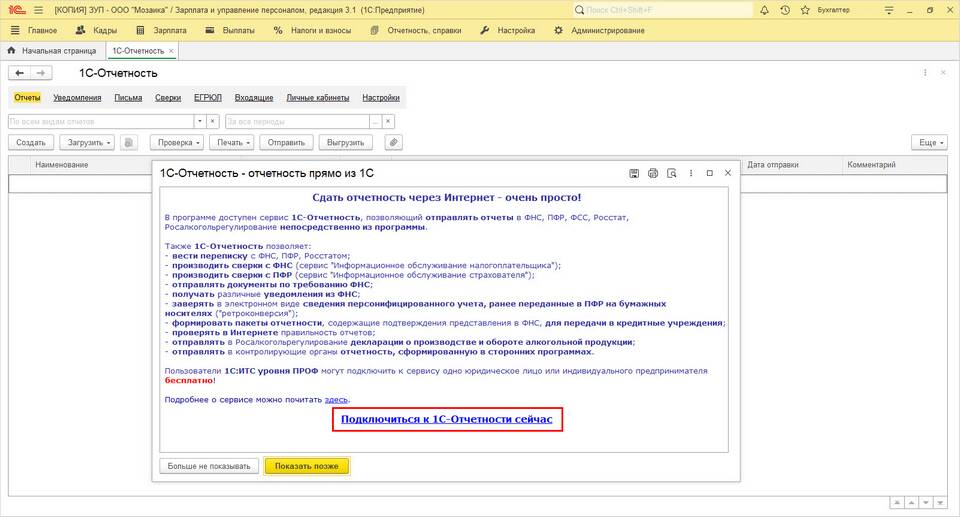Open the Выплаты section

[x=230, y=30]
